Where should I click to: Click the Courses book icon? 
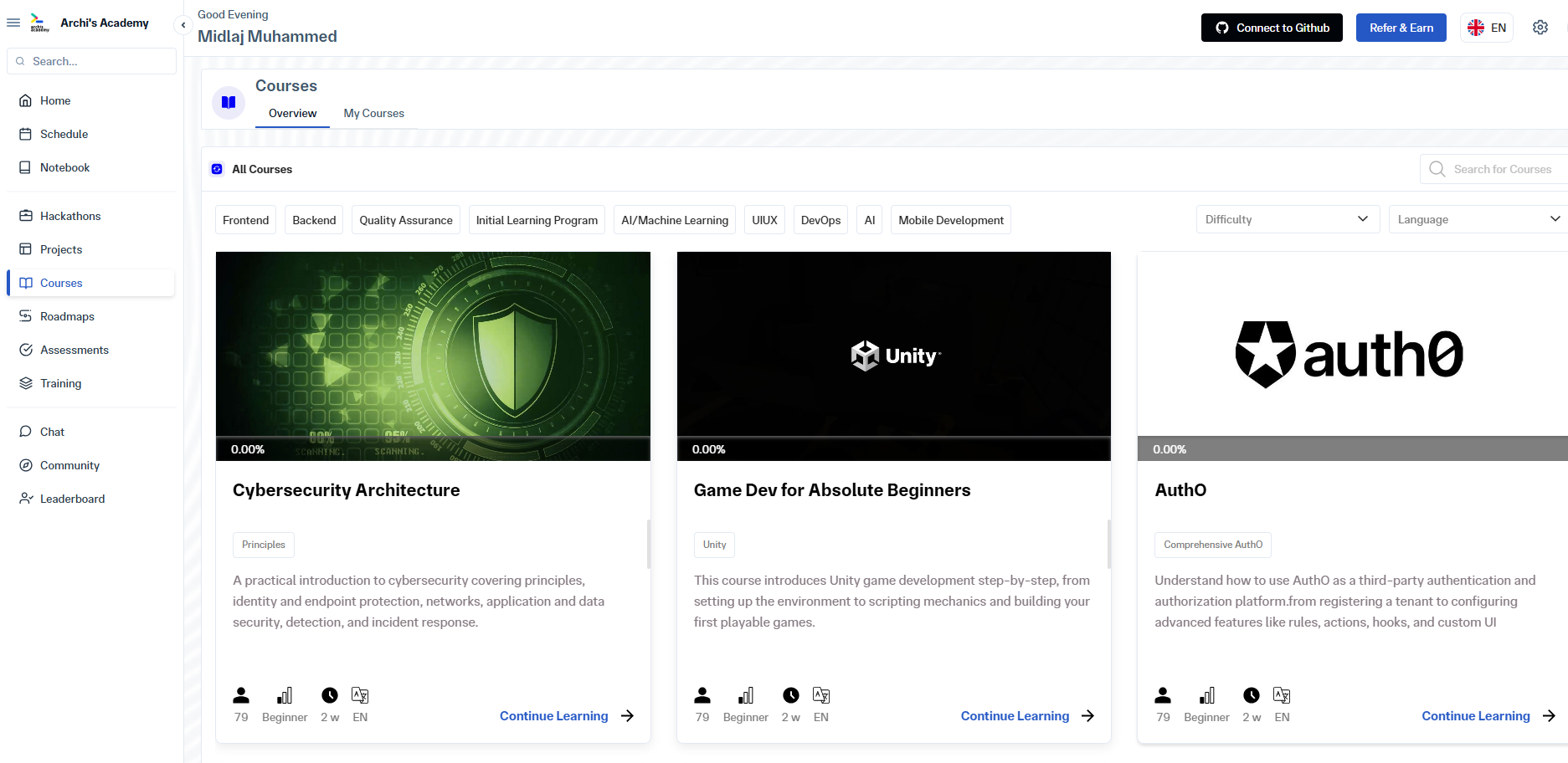229,102
